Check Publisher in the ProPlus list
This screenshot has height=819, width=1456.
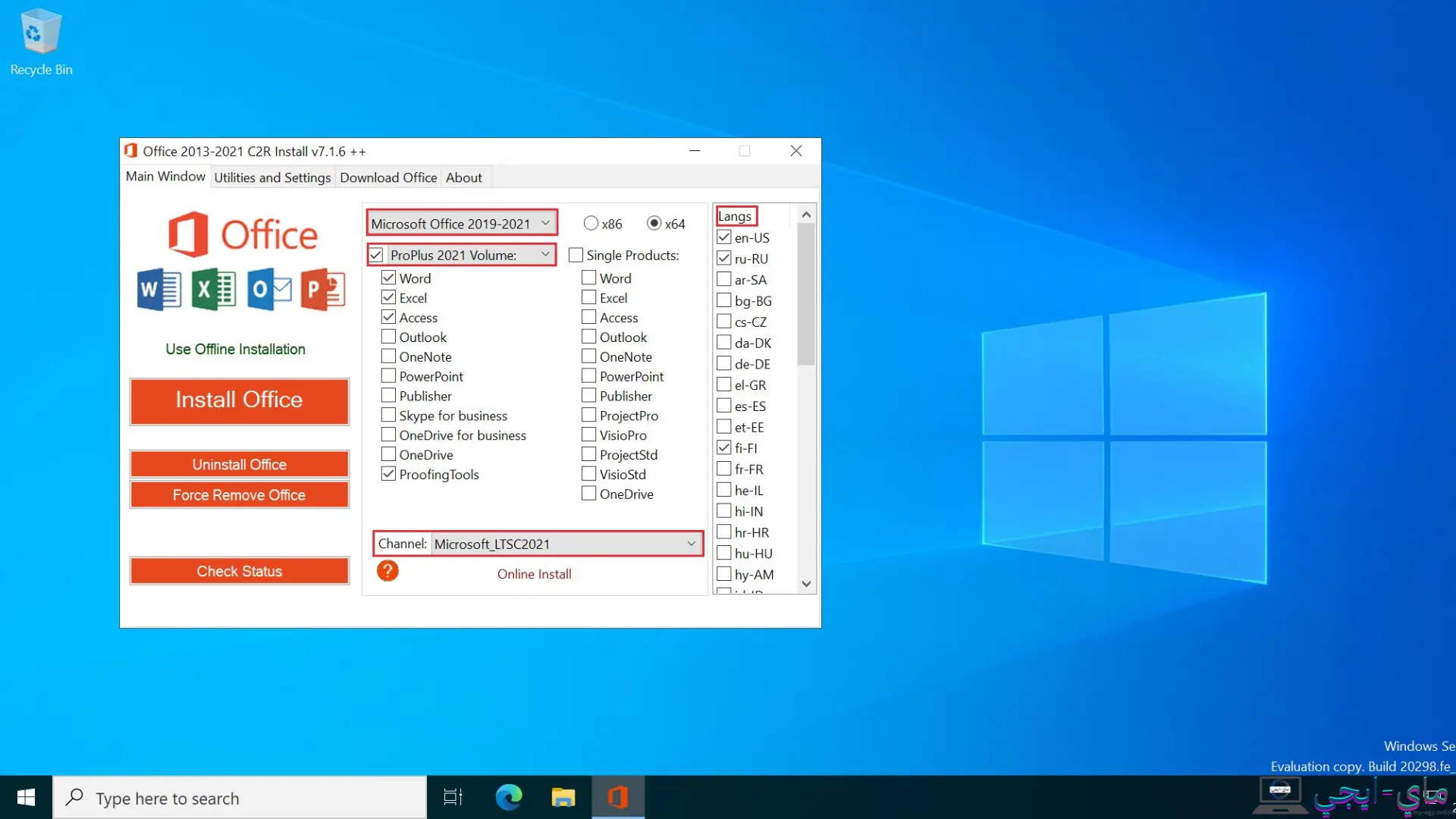tap(388, 396)
